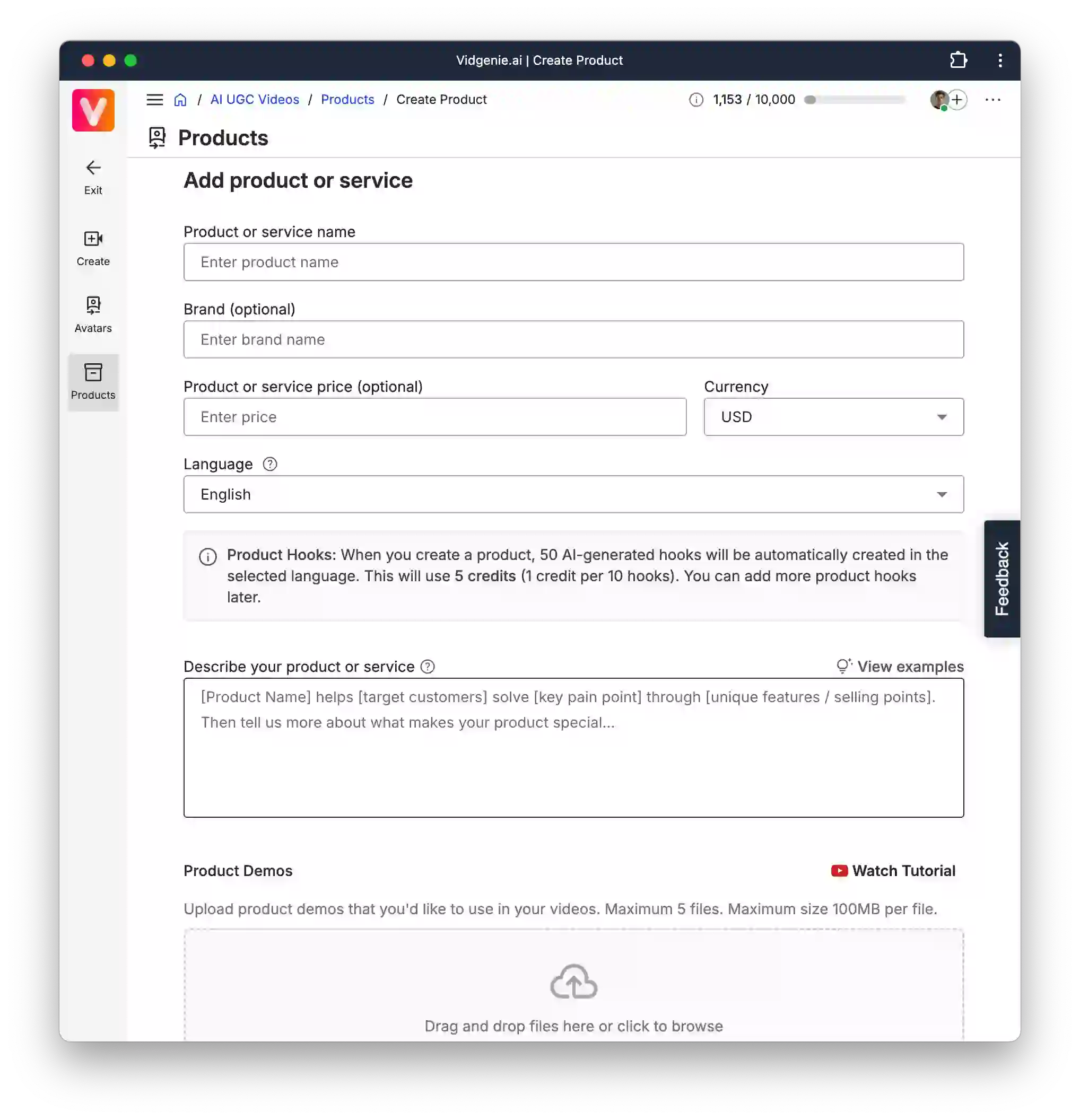Focus the product name input field
The height and width of the screenshot is (1120, 1080).
point(573,262)
